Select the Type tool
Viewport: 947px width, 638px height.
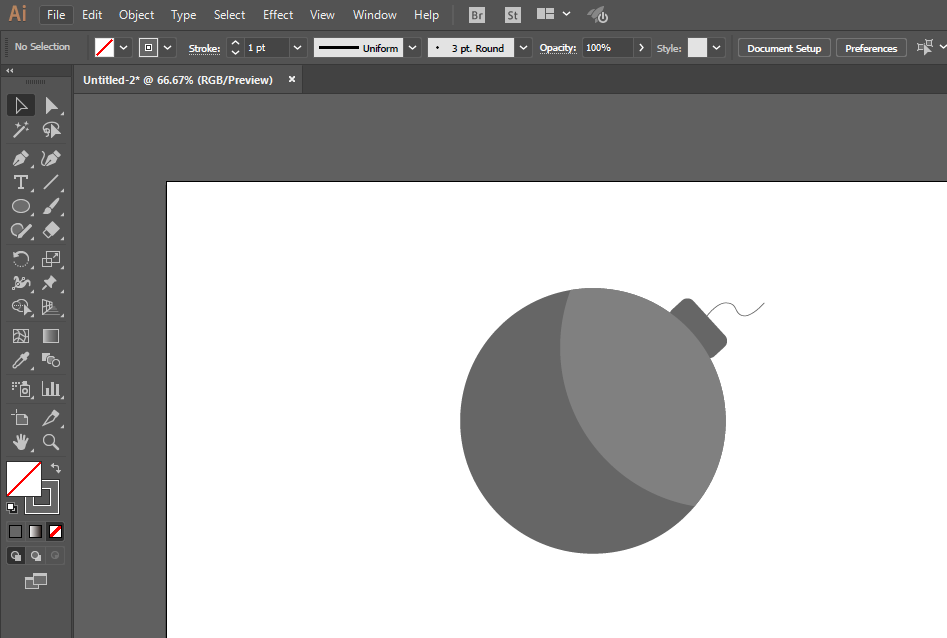tap(21, 182)
